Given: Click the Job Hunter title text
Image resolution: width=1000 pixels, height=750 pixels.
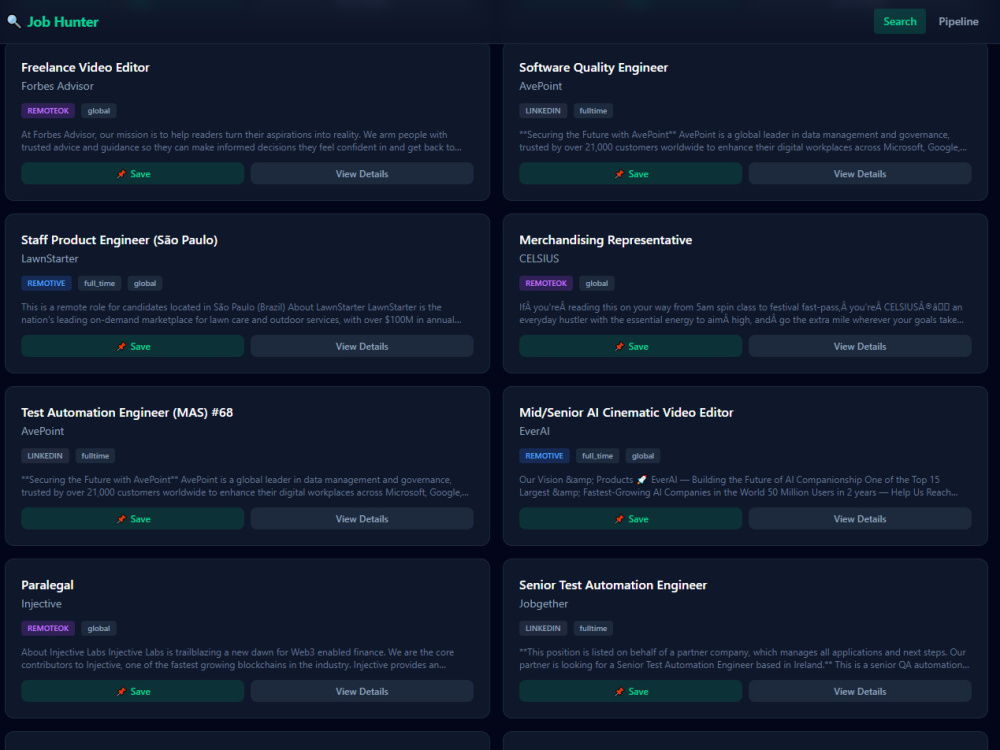Looking at the screenshot, I should [x=62, y=22].
